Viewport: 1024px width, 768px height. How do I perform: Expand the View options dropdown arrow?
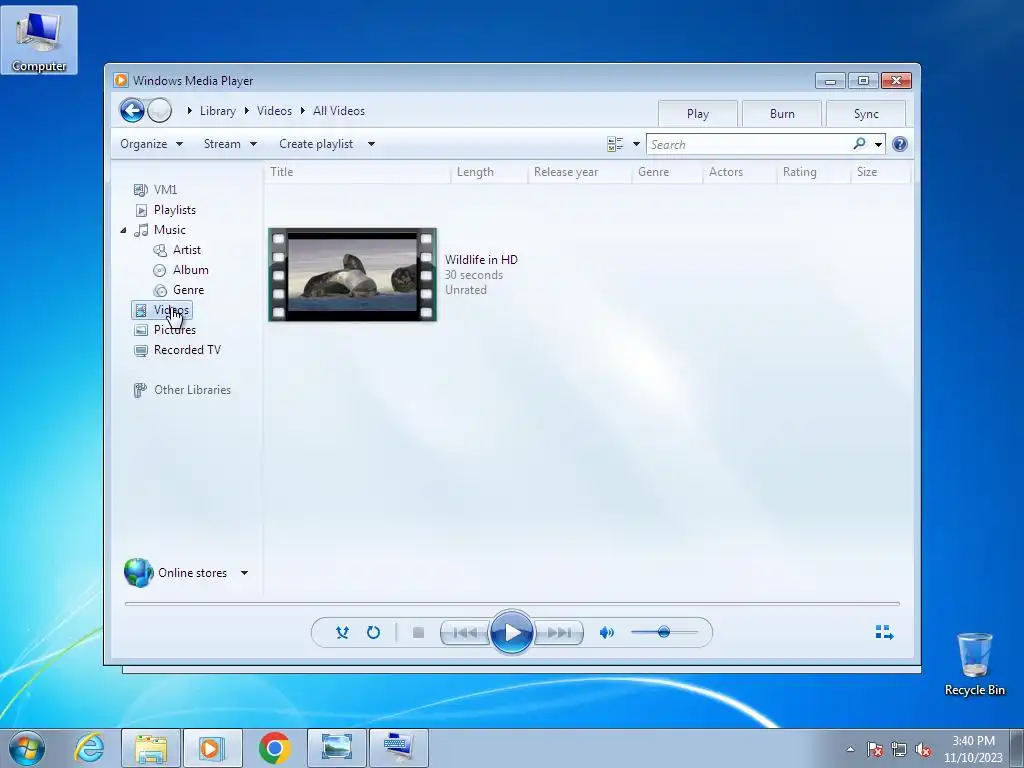[636, 144]
